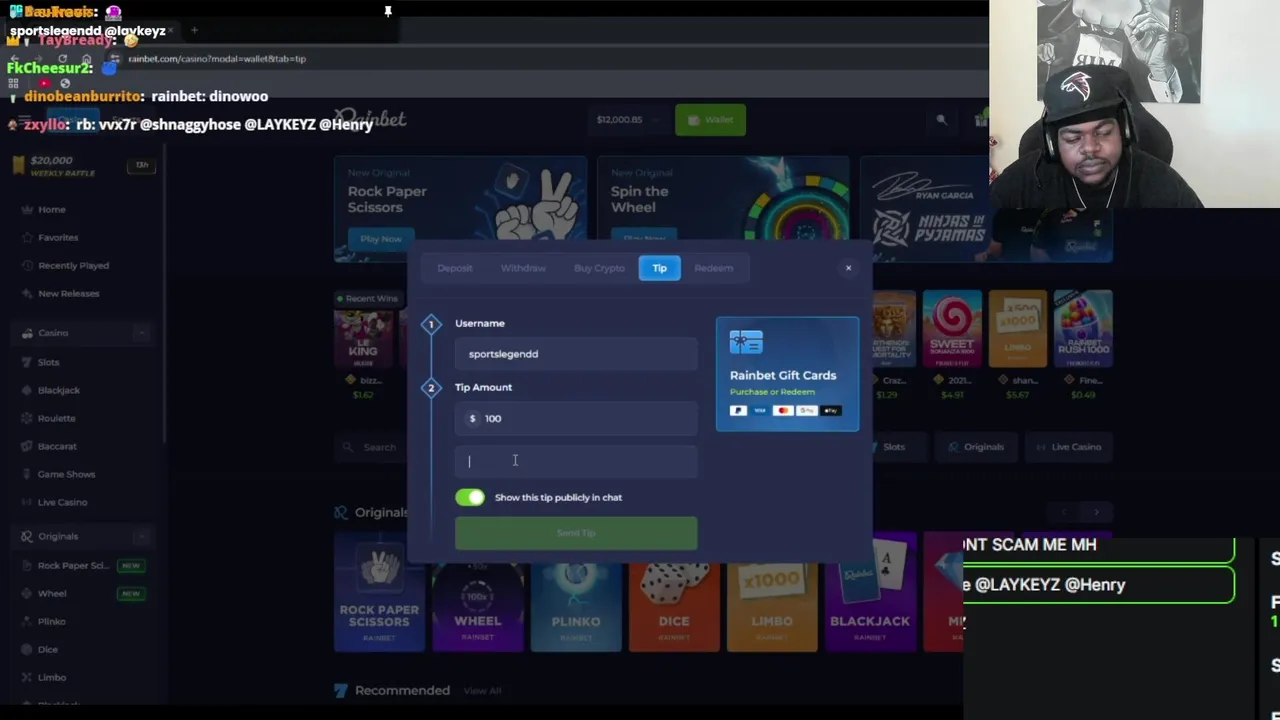
Task: Click the search icon in header
Action: (x=941, y=120)
